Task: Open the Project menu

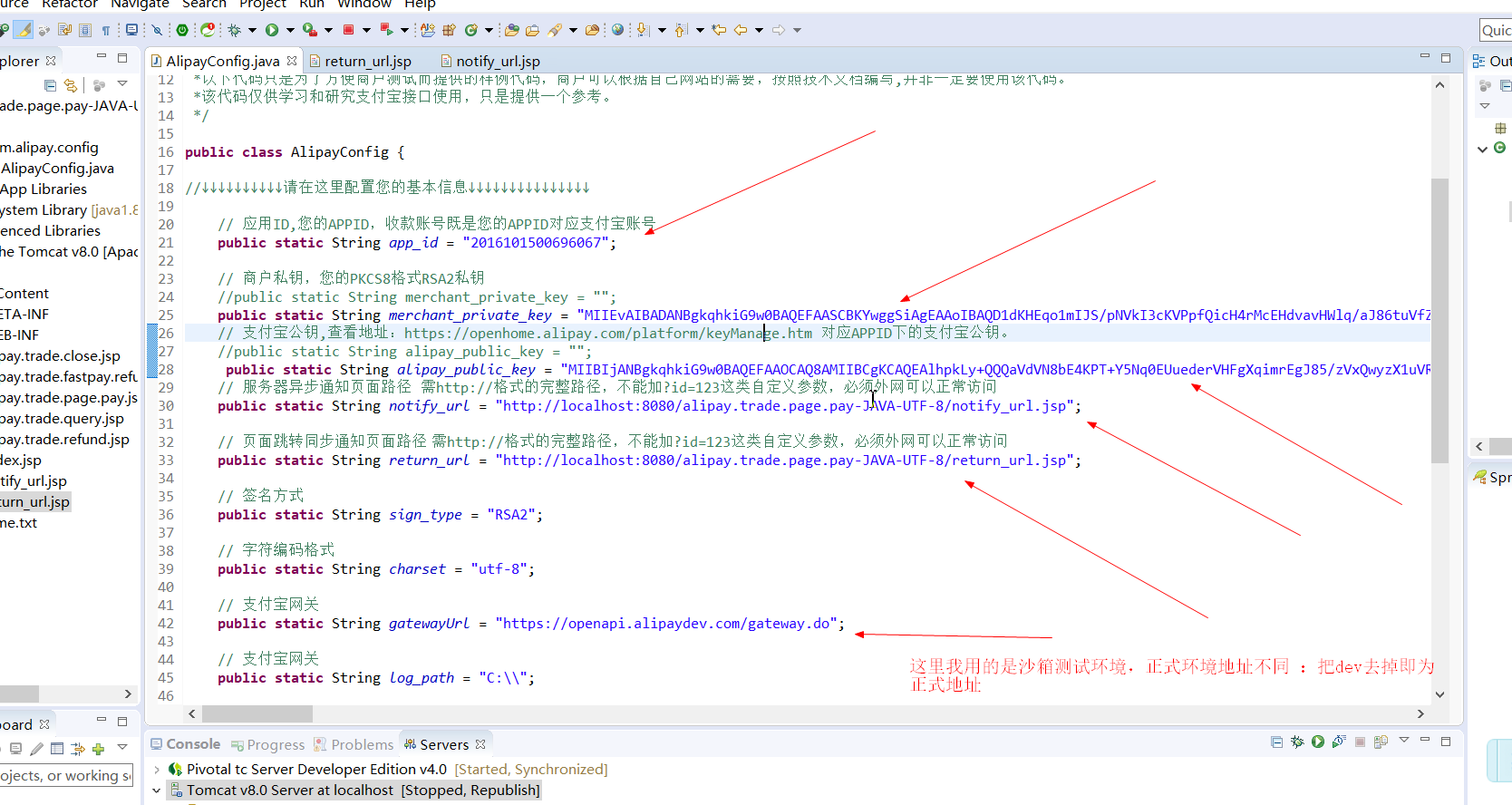Action: pyautogui.click(x=263, y=4)
